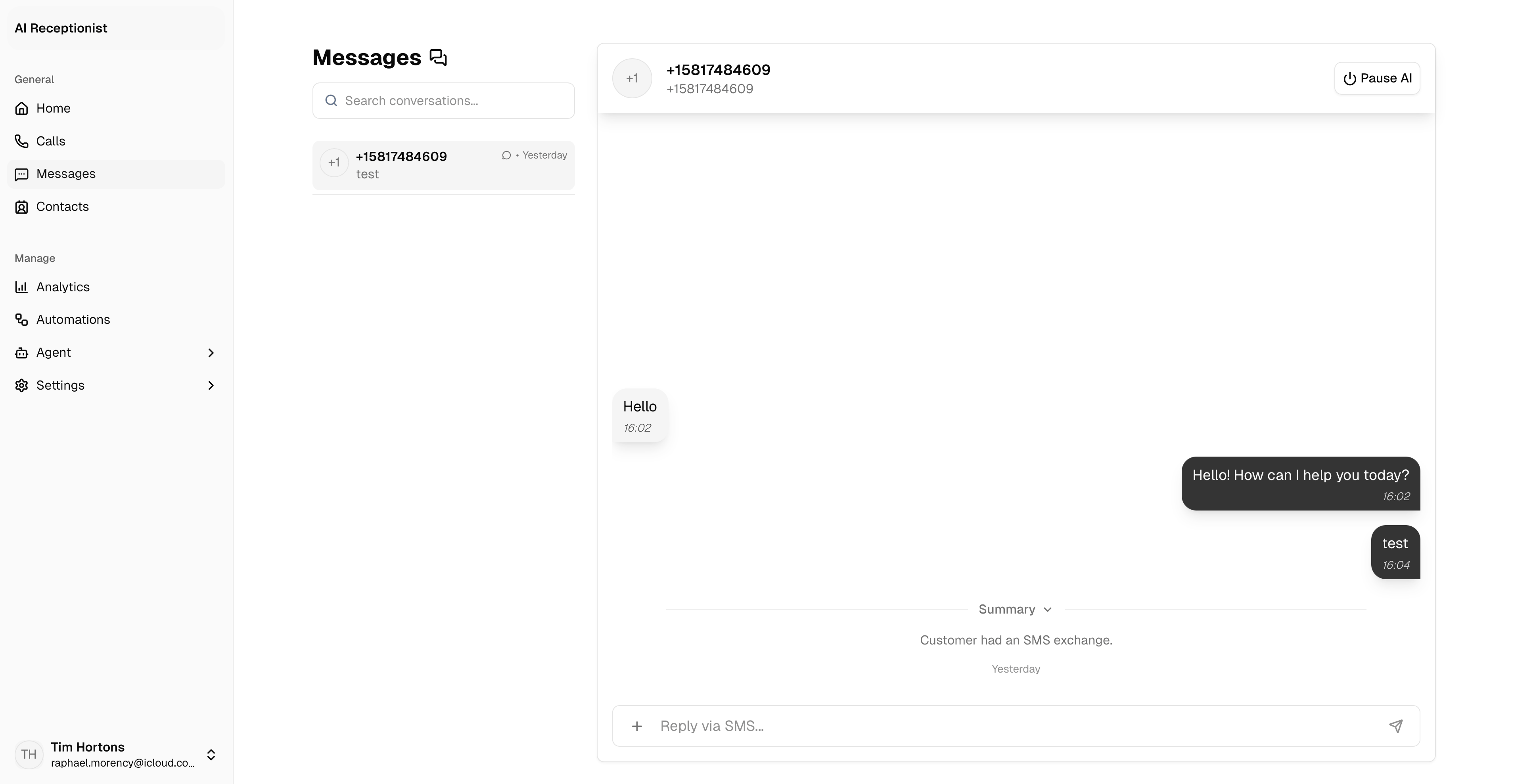Image resolution: width=1514 pixels, height=784 pixels.
Task: Click the Calls phone icon
Action: point(22,141)
